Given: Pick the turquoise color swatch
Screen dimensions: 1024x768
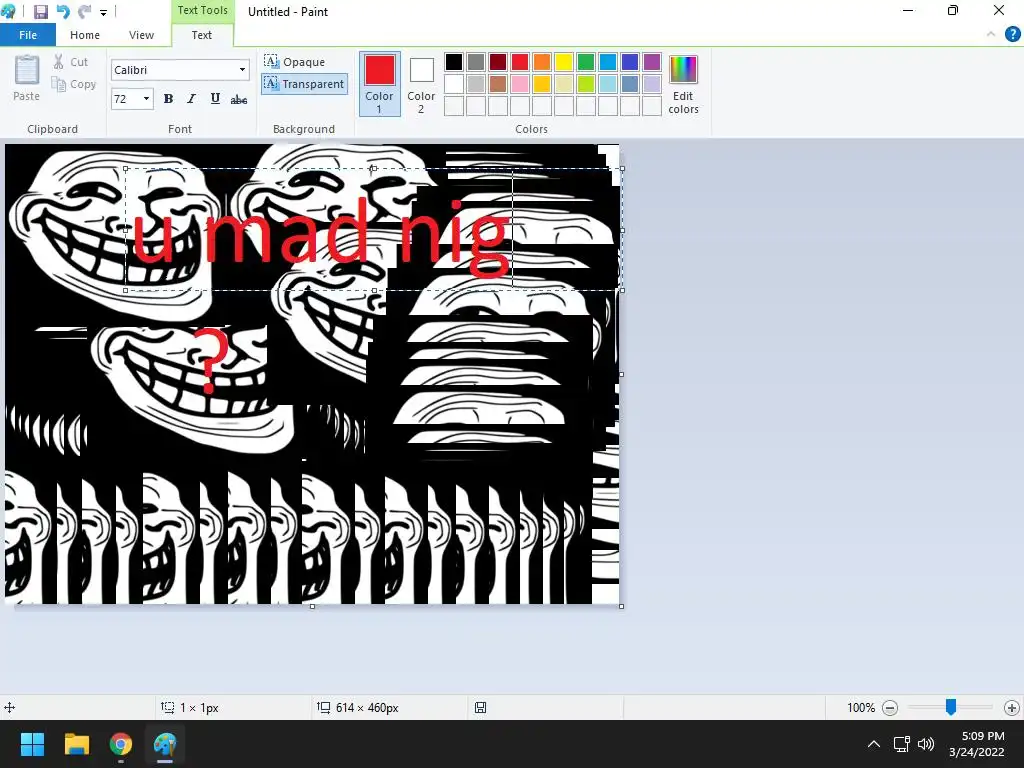Looking at the screenshot, I should pos(608,62).
